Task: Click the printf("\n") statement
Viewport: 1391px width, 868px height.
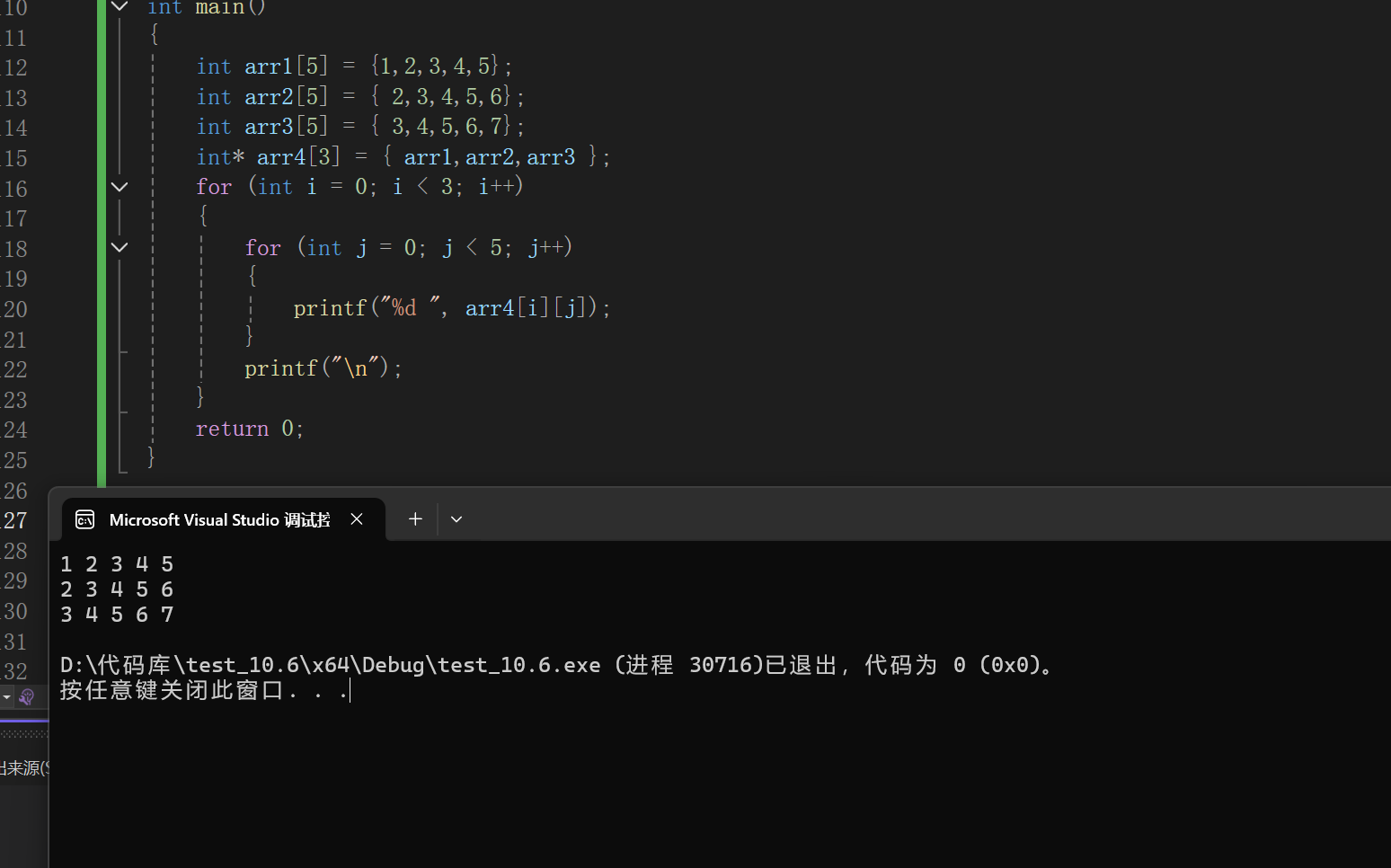Action: click(x=323, y=368)
